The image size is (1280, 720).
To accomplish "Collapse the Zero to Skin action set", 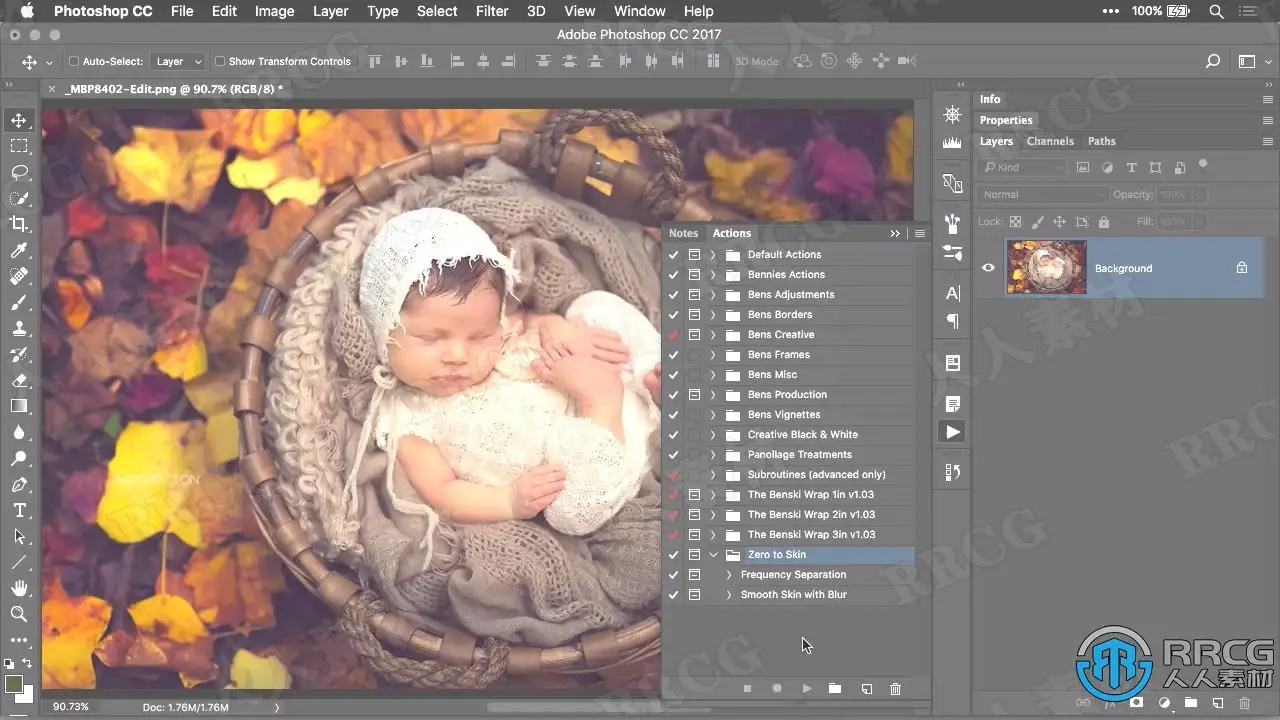I will (713, 555).
